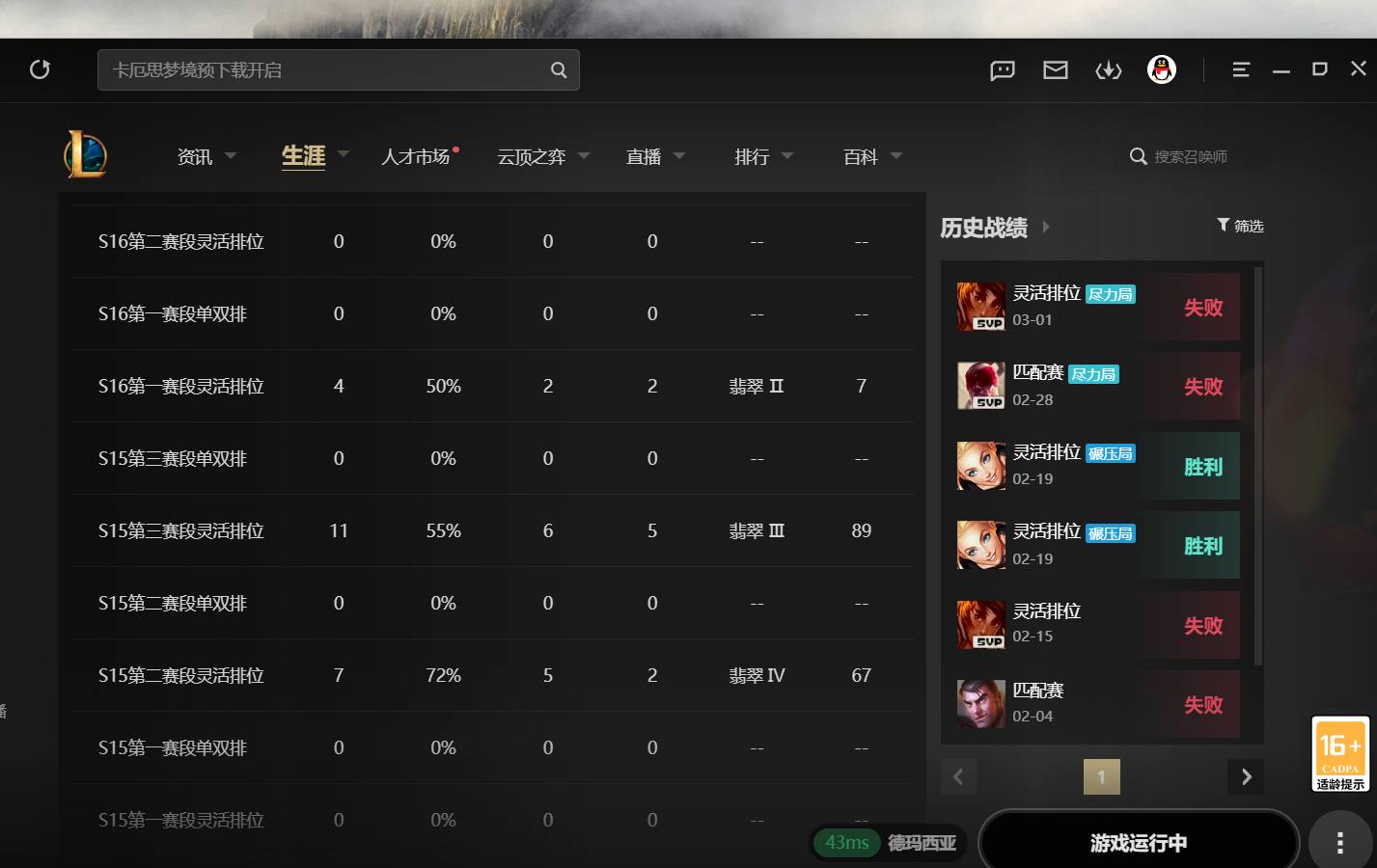The height and width of the screenshot is (868, 1377).
Task: Open the 云顶之弈 tab
Action: tap(532, 156)
